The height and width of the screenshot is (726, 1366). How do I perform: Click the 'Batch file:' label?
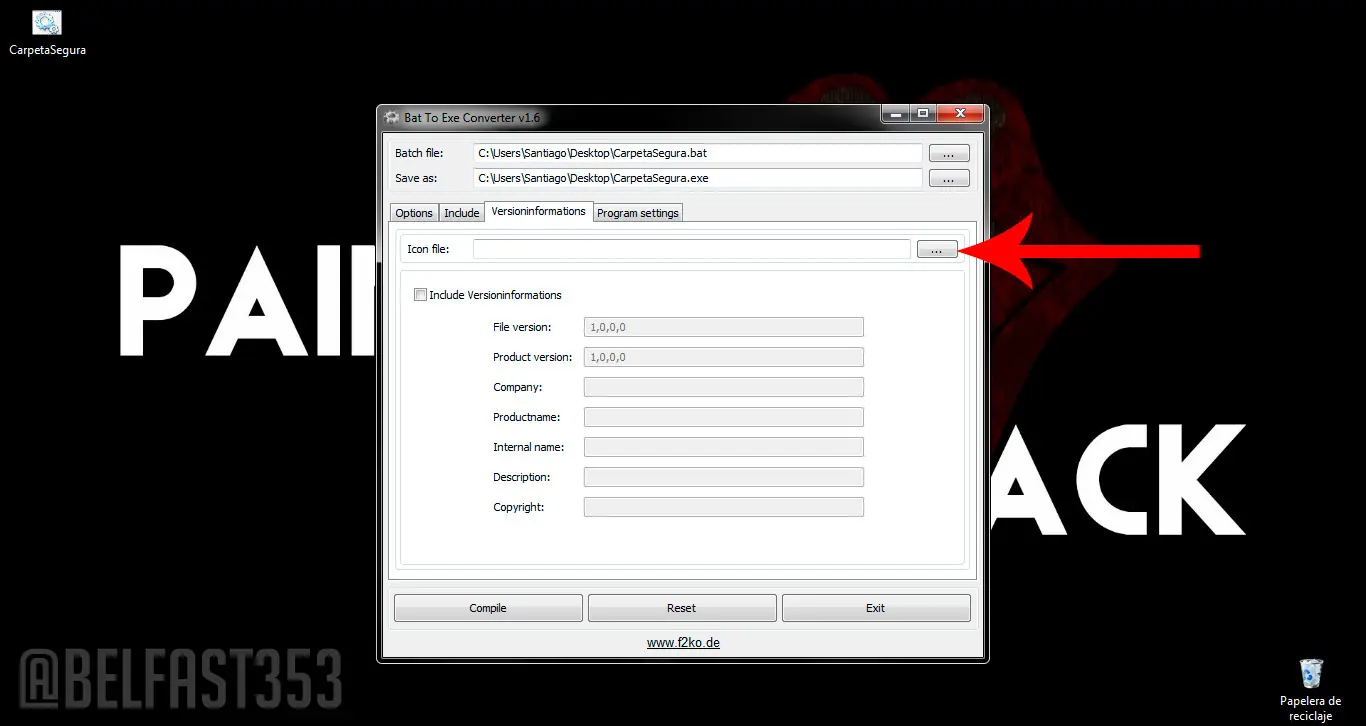[419, 153]
